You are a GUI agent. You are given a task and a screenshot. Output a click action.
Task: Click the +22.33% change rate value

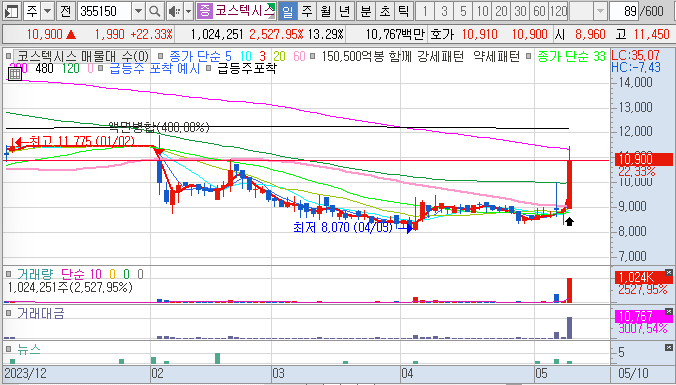point(151,34)
